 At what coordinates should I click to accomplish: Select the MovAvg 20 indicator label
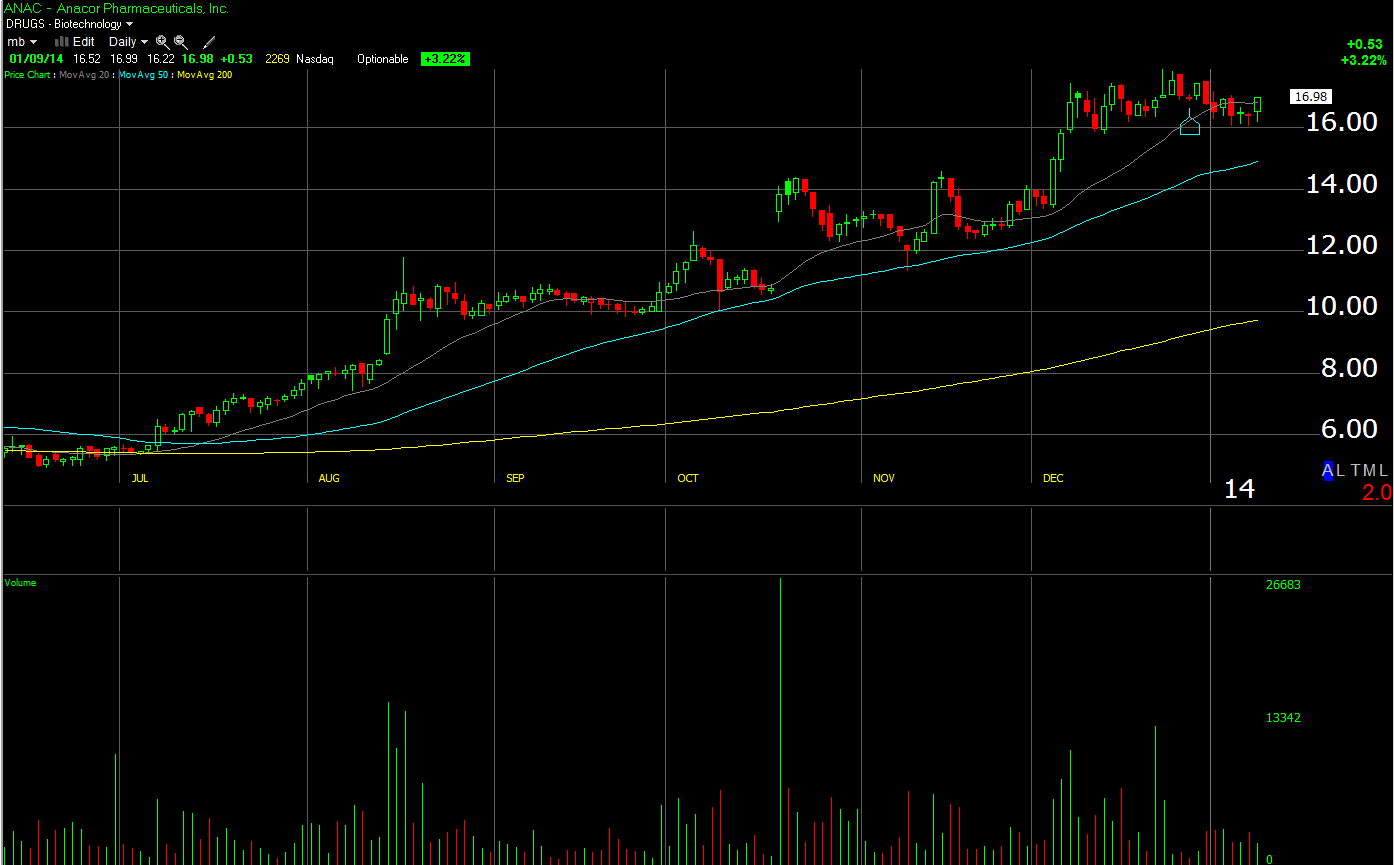86,75
